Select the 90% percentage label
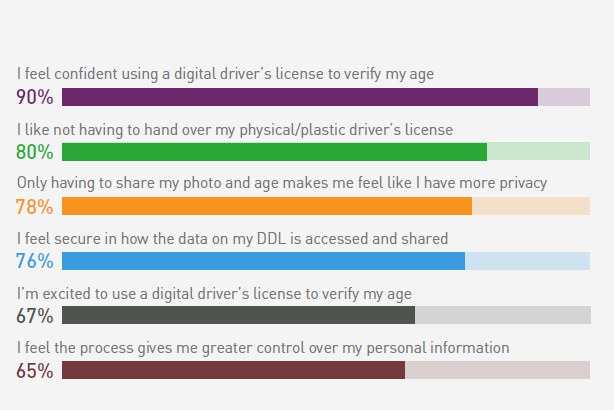This screenshot has height=410, width=614. [34, 97]
